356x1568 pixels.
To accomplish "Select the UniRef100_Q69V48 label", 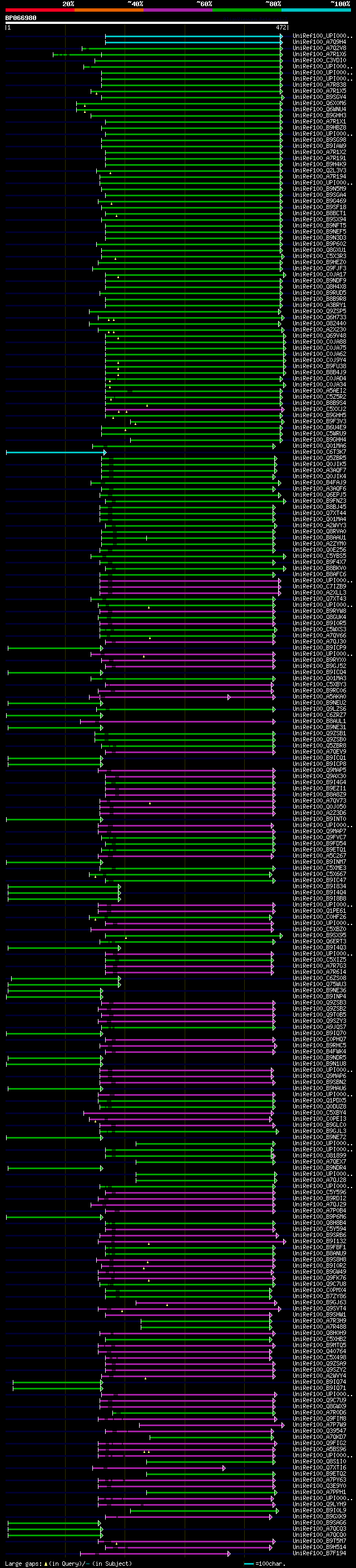I will coord(319,336).
